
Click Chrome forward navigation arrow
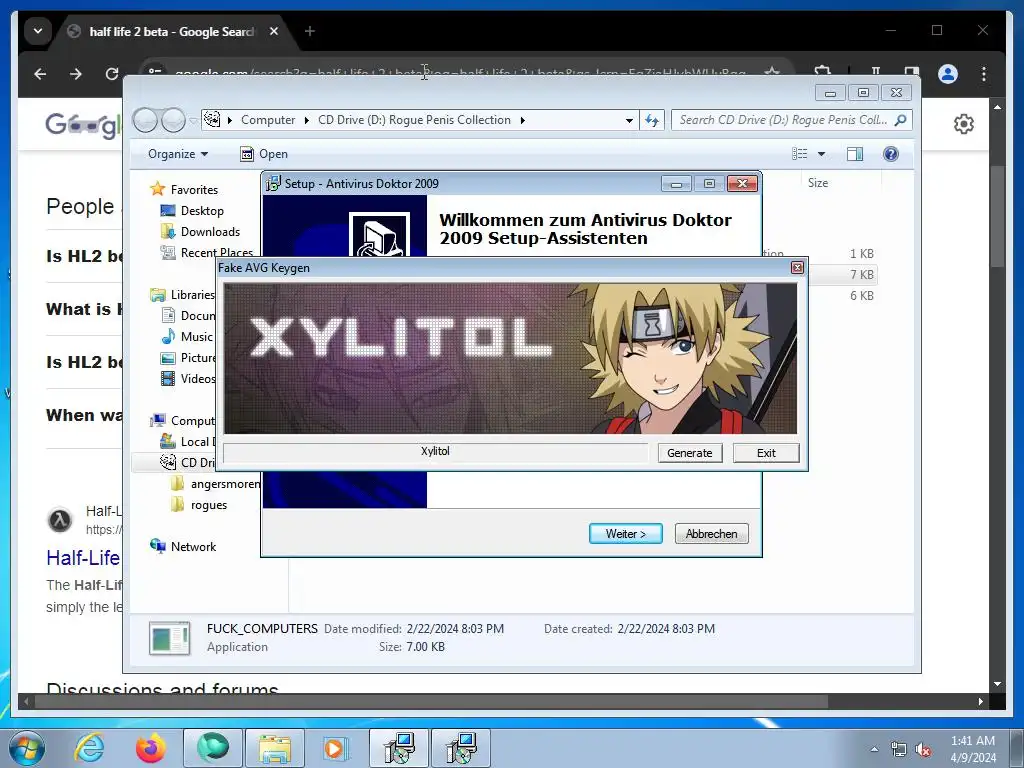(x=76, y=74)
